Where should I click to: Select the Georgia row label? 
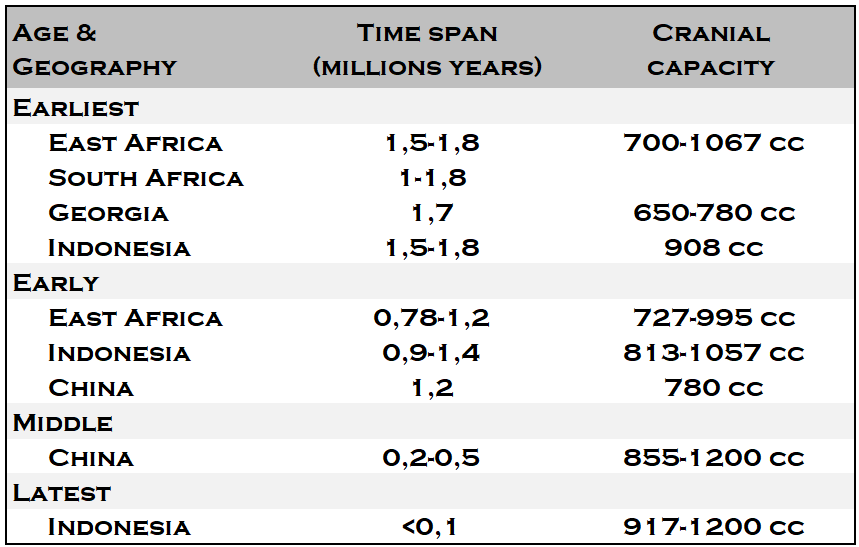[x=109, y=213]
